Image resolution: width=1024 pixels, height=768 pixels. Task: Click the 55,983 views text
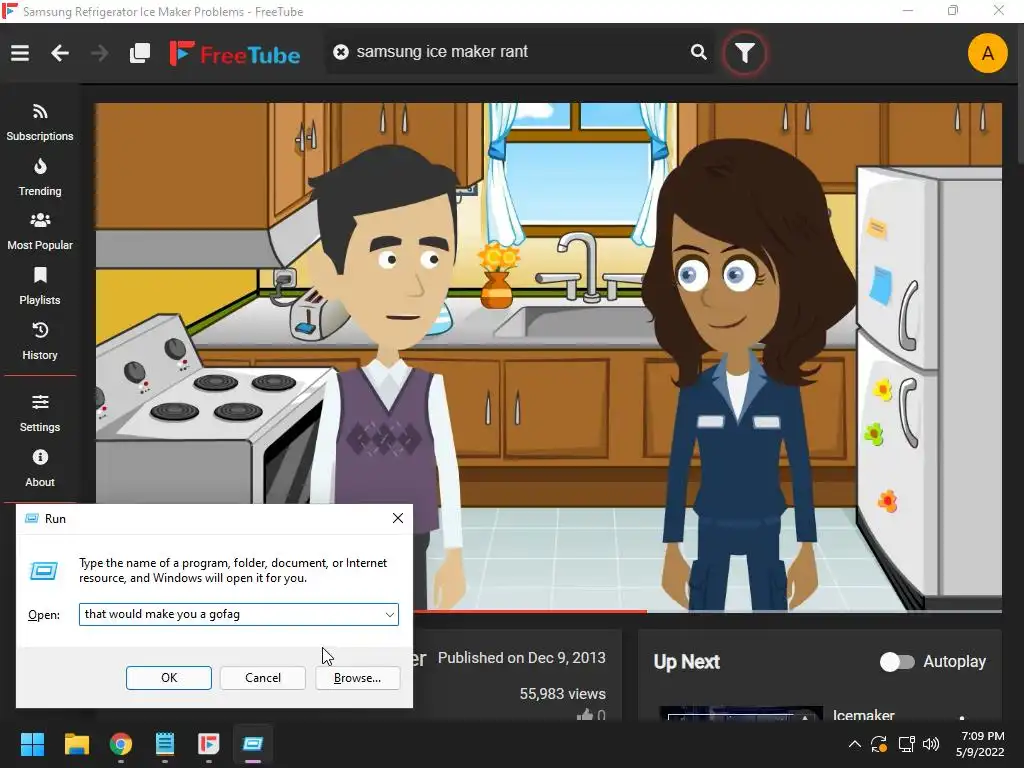click(562, 694)
